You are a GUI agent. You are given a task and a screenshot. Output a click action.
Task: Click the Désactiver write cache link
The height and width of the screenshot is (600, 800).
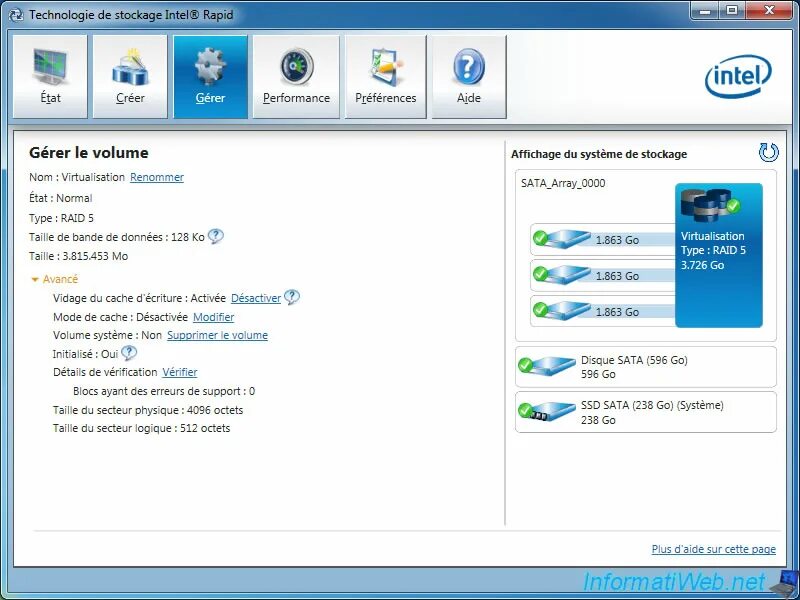click(x=256, y=298)
